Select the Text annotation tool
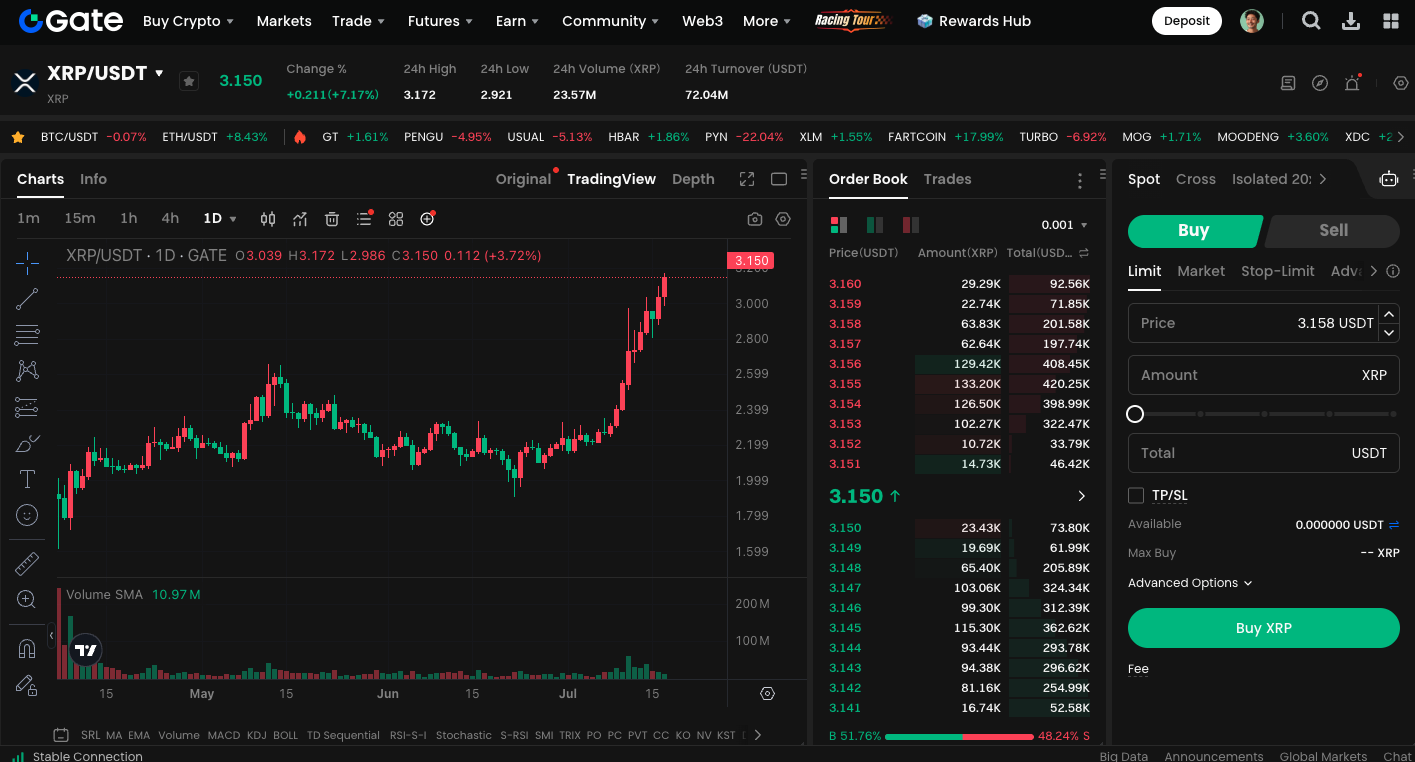This screenshot has height=762, width=1415. point(27,479)
